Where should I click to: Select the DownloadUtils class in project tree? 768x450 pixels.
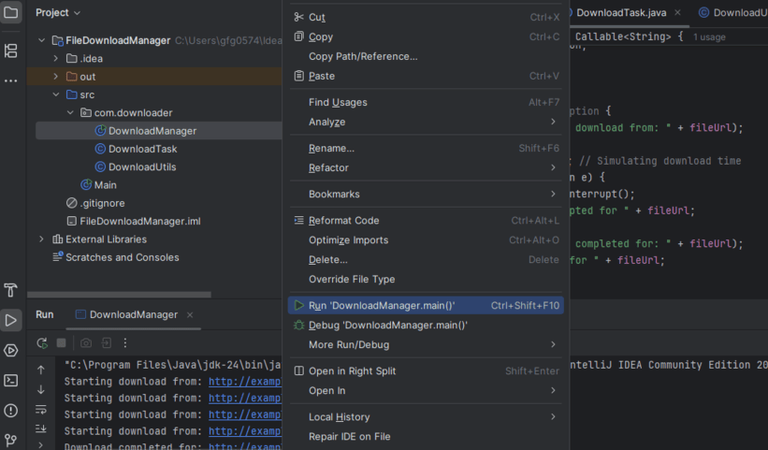tap(142, 167)
